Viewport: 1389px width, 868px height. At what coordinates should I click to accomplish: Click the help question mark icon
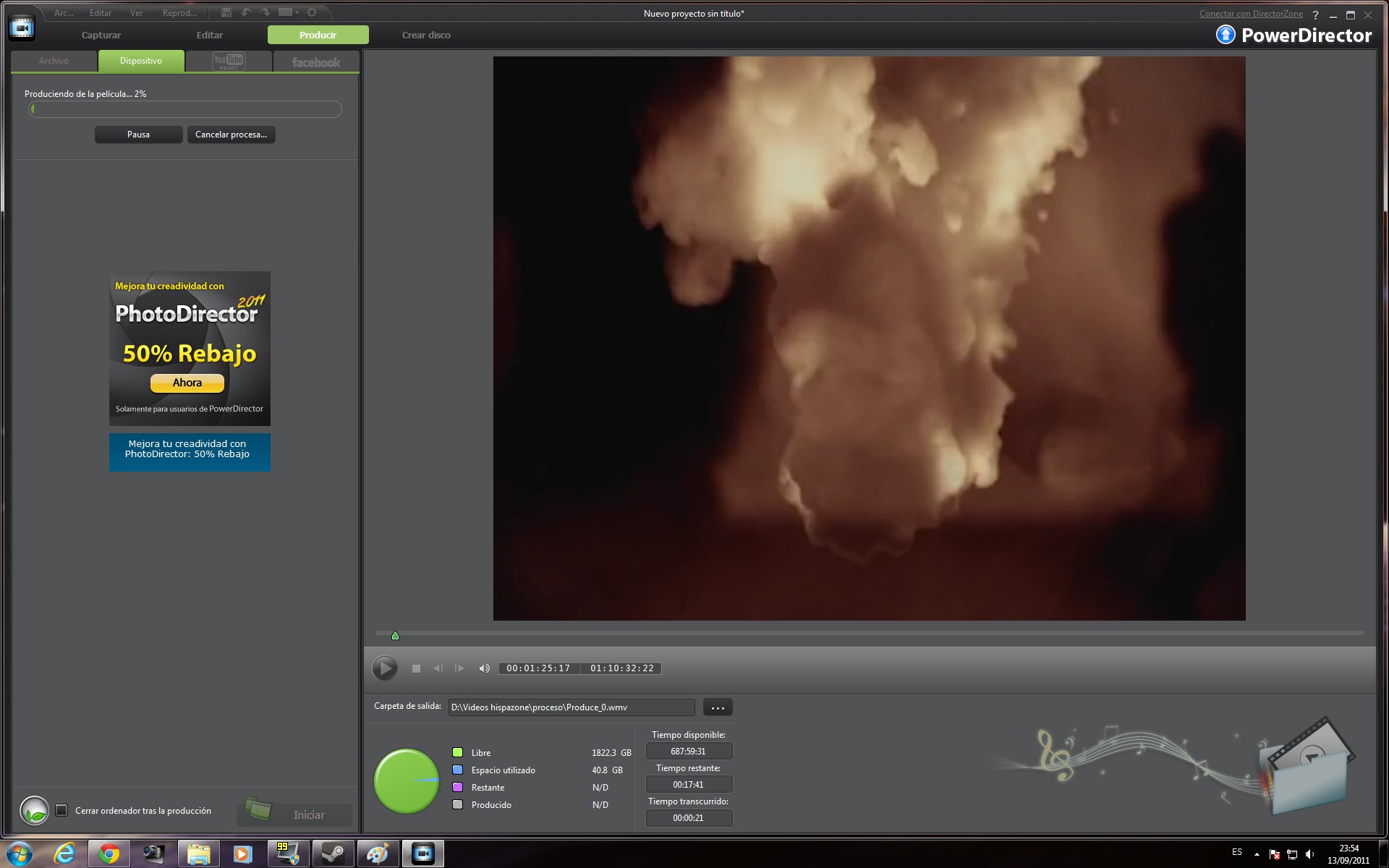point(1315,14)
